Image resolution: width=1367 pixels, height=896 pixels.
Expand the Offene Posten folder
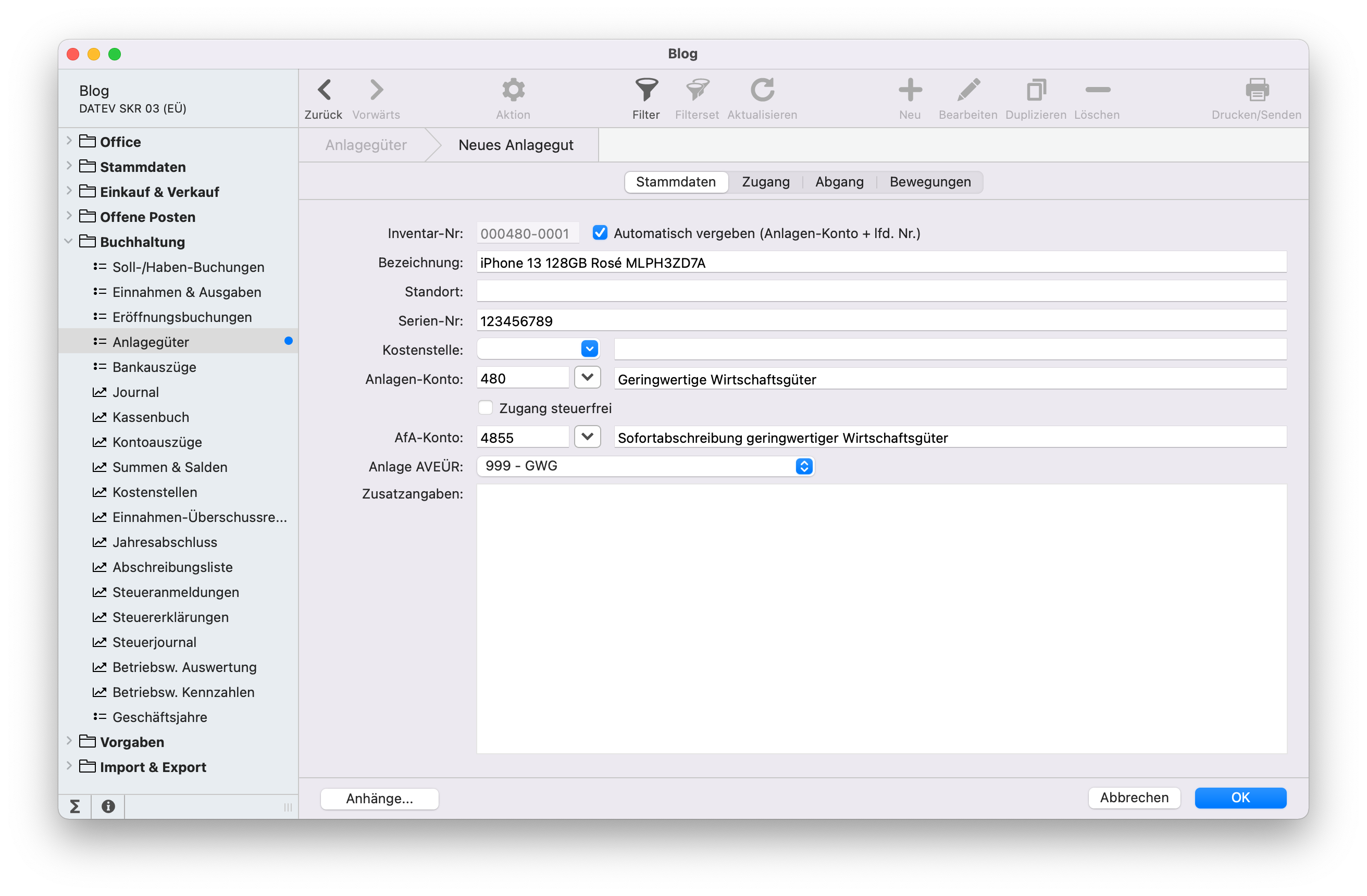tap(69, 216)
